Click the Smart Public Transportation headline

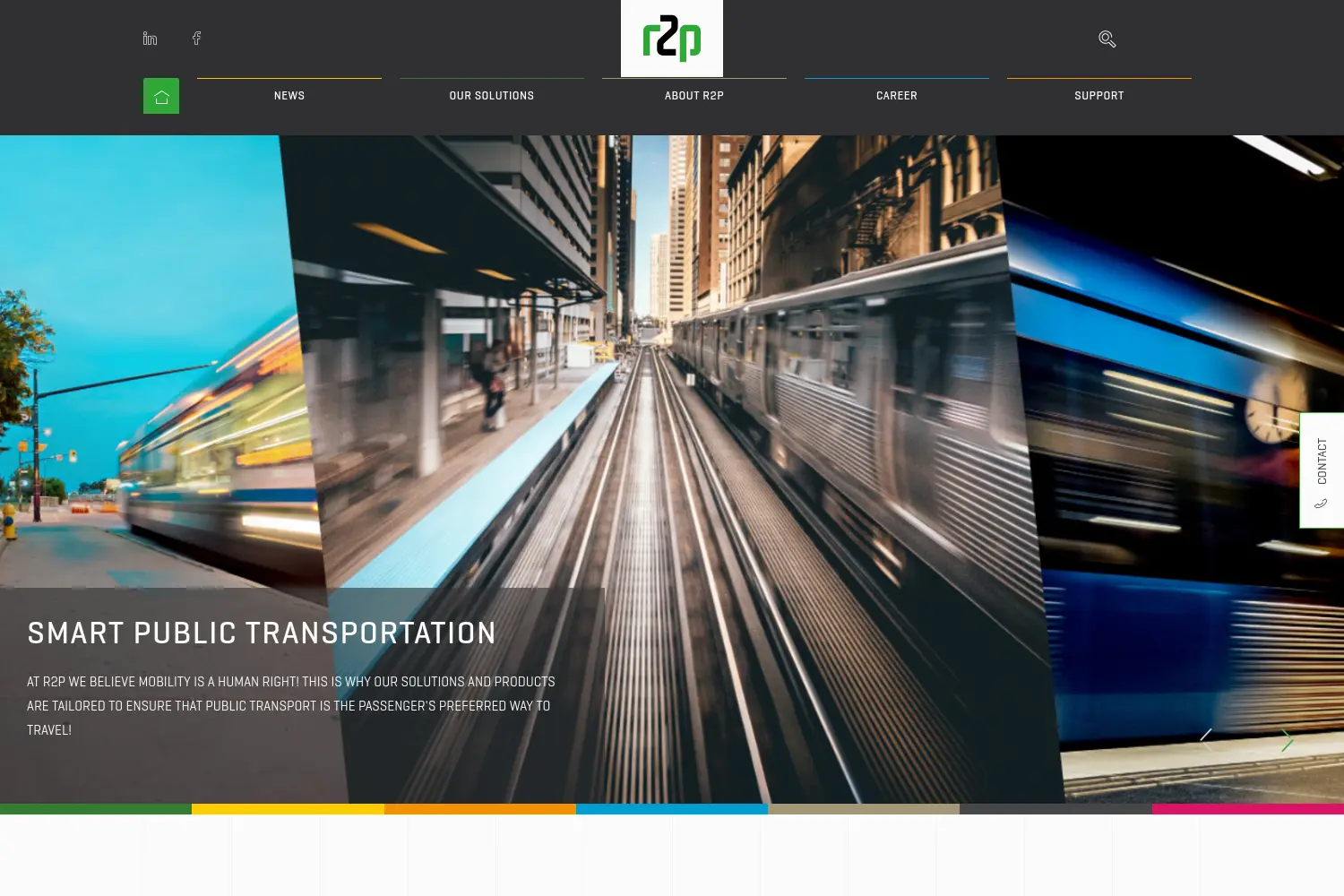click(x=262, y=633)
